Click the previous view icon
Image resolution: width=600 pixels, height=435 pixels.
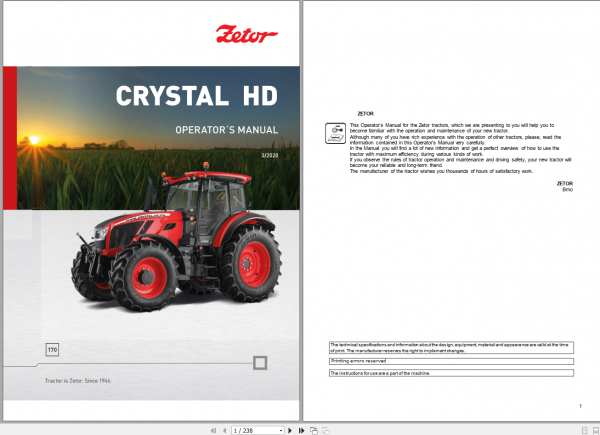pyautogui.click(x=314, y=430)
